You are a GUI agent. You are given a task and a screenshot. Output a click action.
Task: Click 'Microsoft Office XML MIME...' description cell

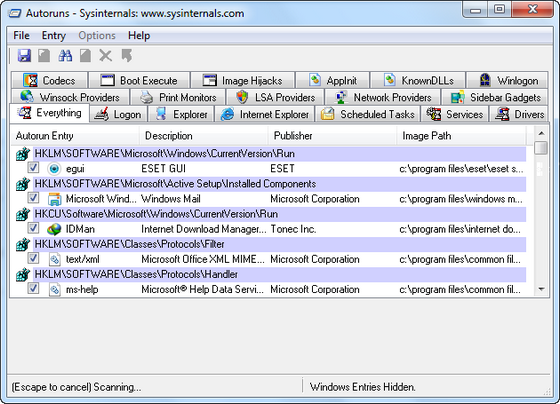click(x=203, y=259)
